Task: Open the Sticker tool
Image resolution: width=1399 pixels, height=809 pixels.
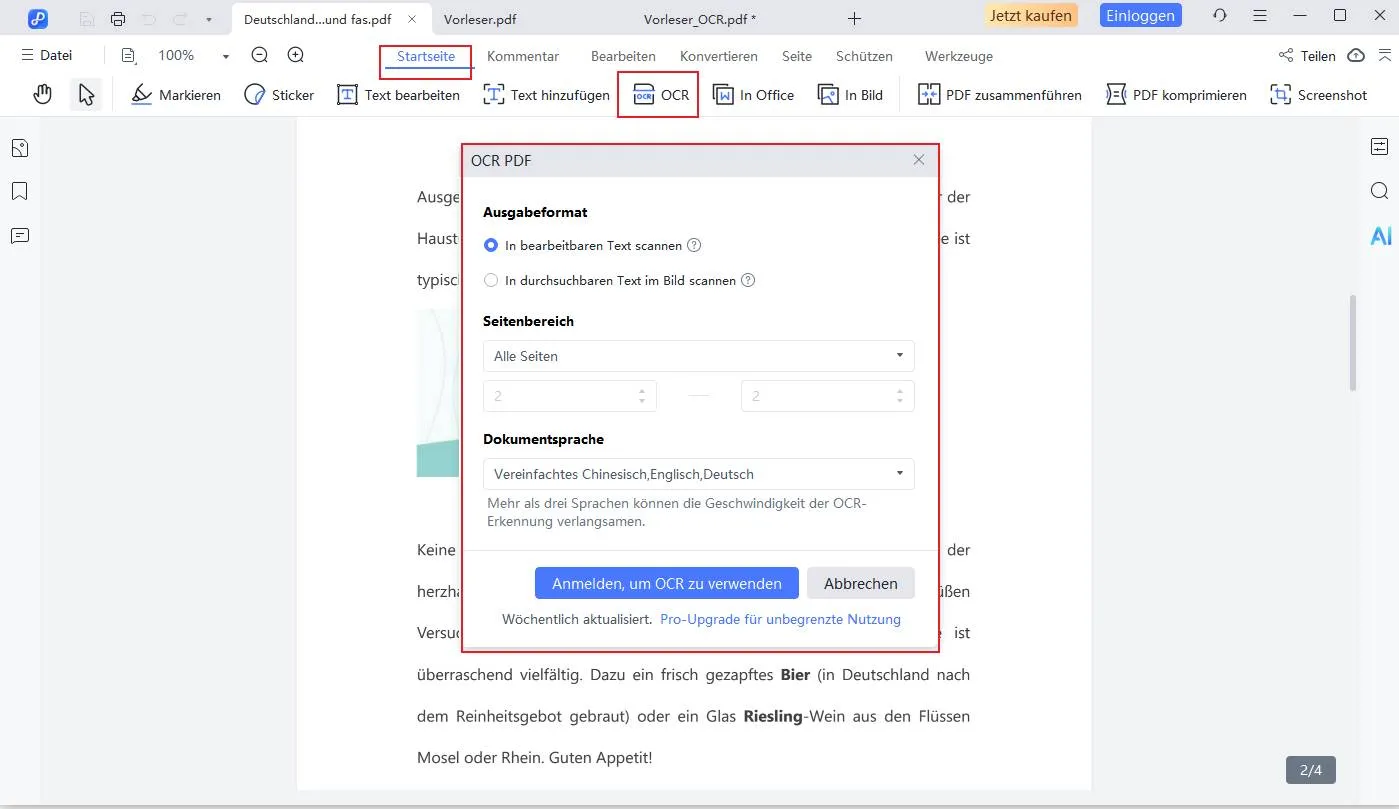Action: click(x=279, y=95)
